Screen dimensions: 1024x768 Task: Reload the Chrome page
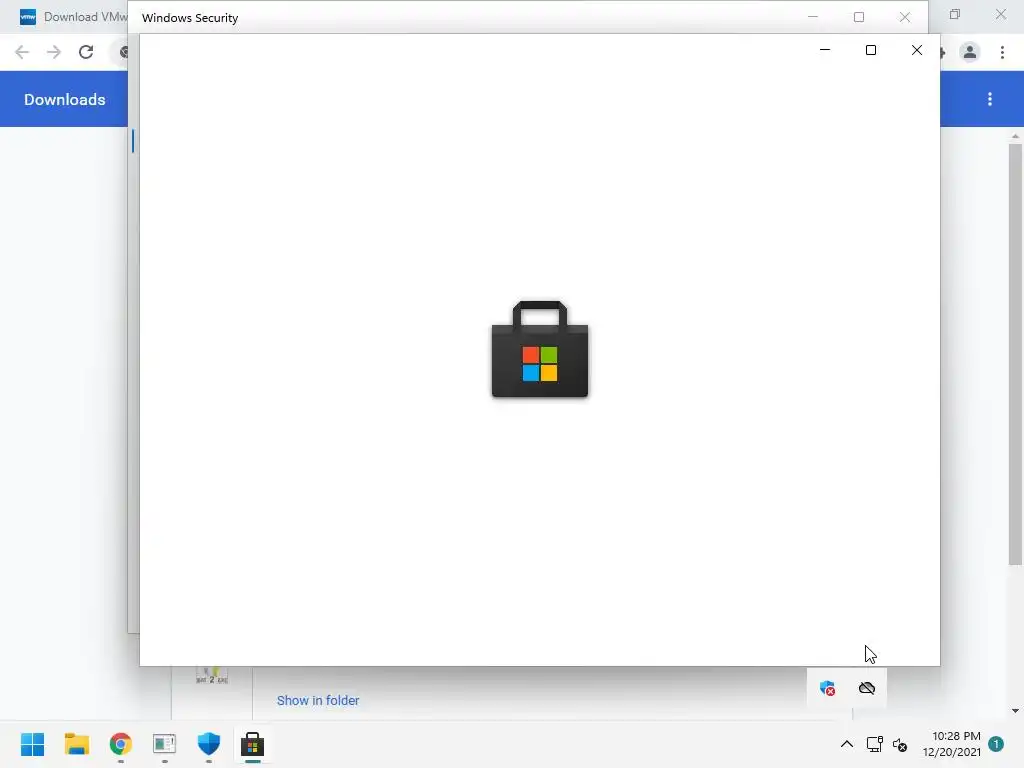tap(86, 52)
